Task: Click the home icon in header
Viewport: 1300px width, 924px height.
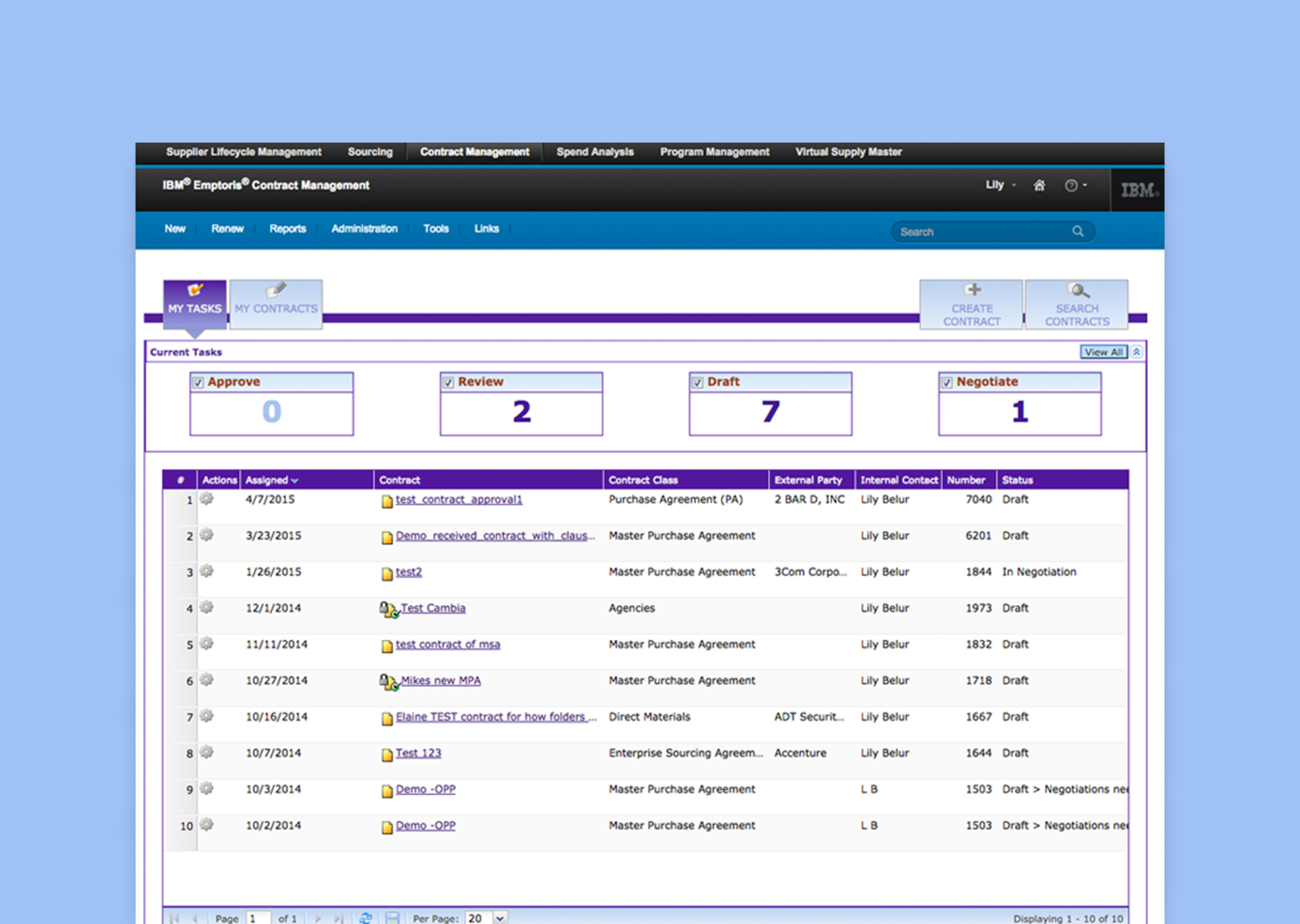Action: coord(1039,185)
